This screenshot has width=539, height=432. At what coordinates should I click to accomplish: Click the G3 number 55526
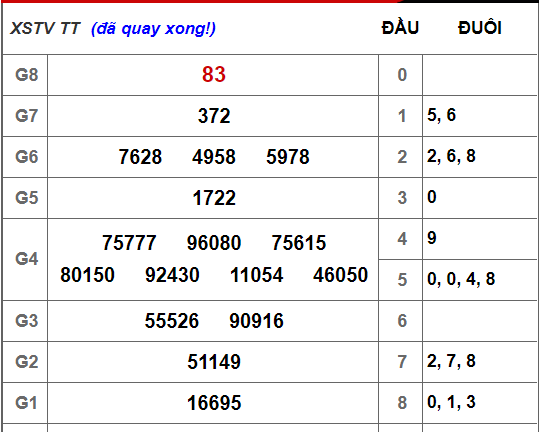pyautogui.click(x=172, y=321)
